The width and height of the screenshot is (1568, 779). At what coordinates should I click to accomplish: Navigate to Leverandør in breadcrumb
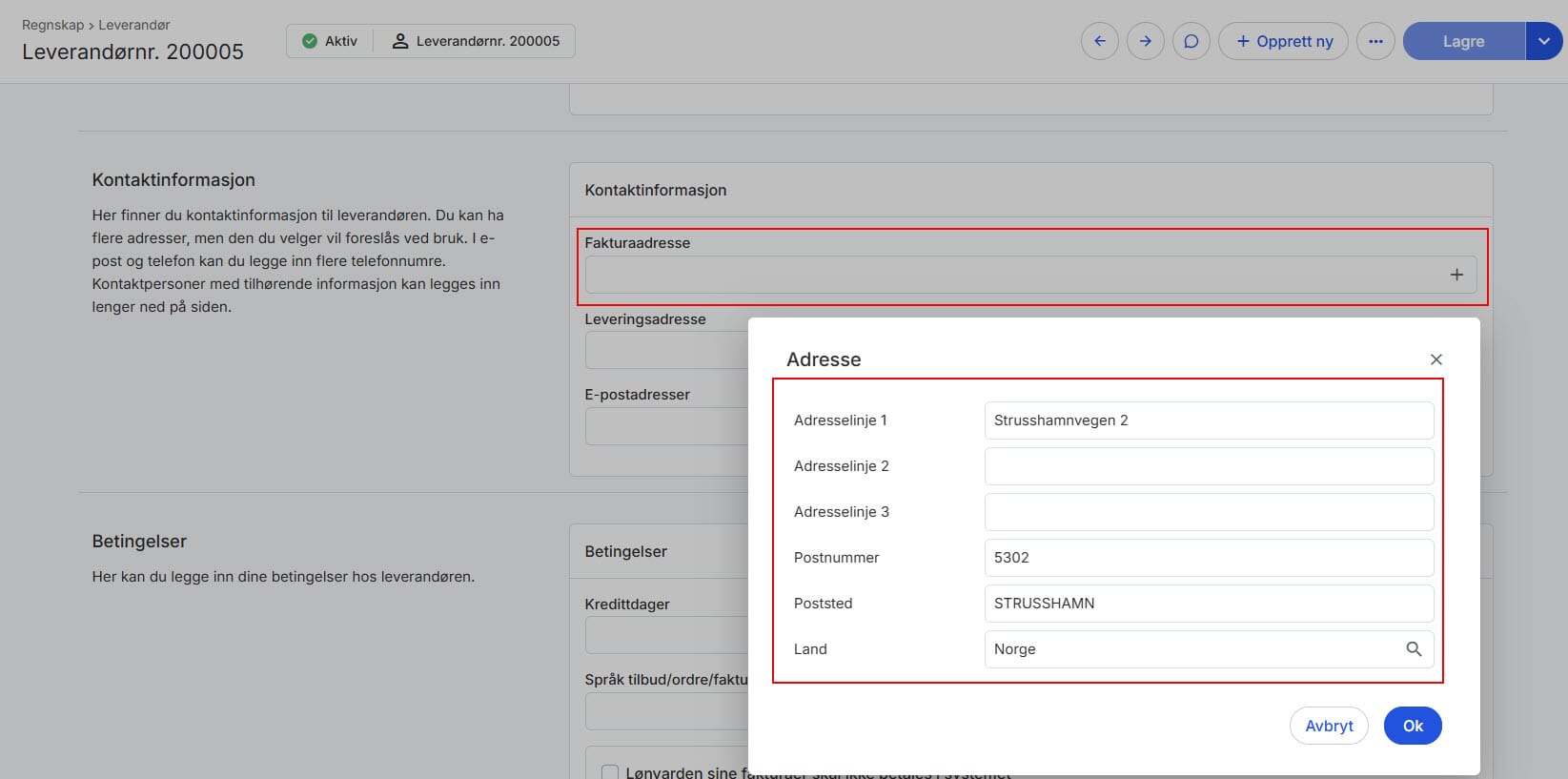click(x=134, y=25)
